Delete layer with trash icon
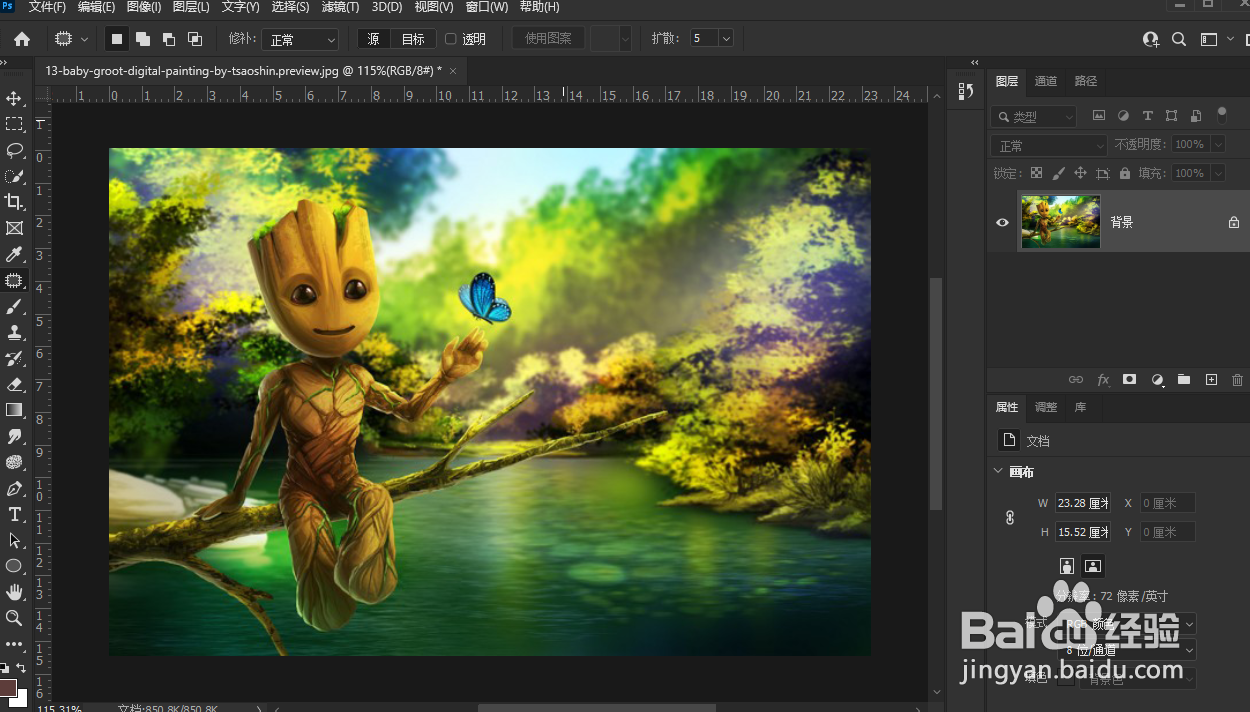This screenshot has height=712, width=1250. tap(1237, 380)
